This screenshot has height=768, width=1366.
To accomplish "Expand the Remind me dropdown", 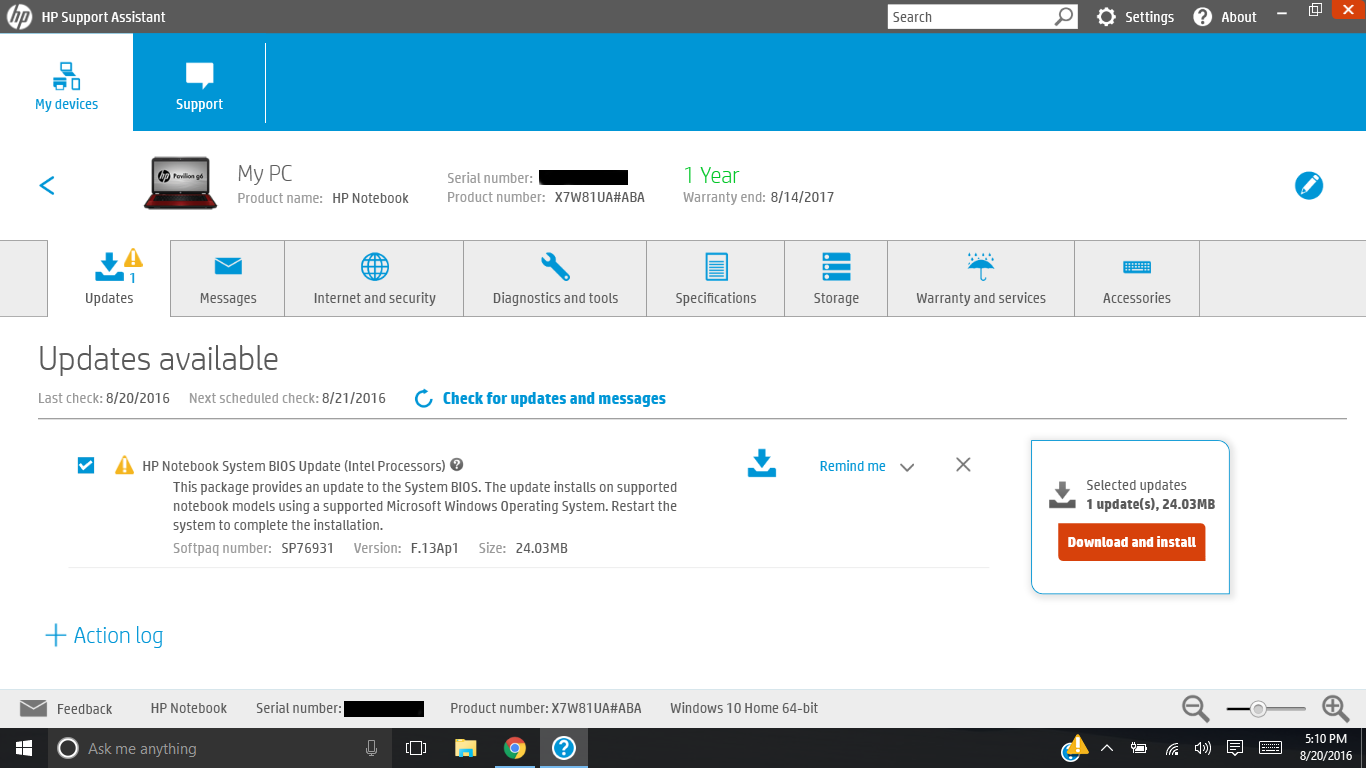I will coord(907,467).
